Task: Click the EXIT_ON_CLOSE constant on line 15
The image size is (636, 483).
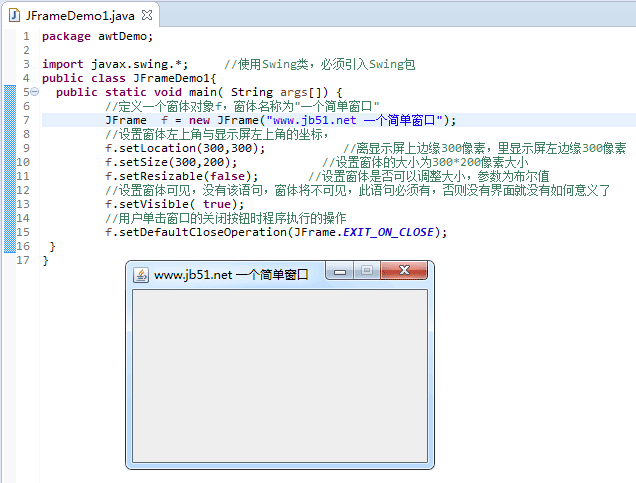Action: pos(388,232)
